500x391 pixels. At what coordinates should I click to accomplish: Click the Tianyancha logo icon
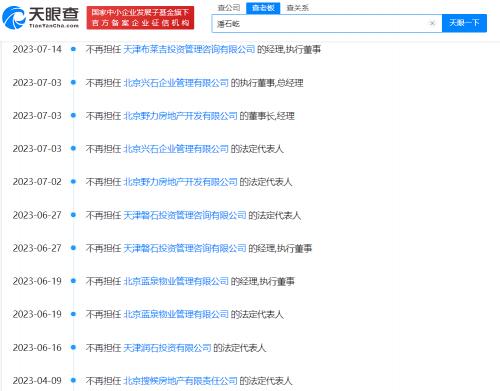tap(14, 18)
